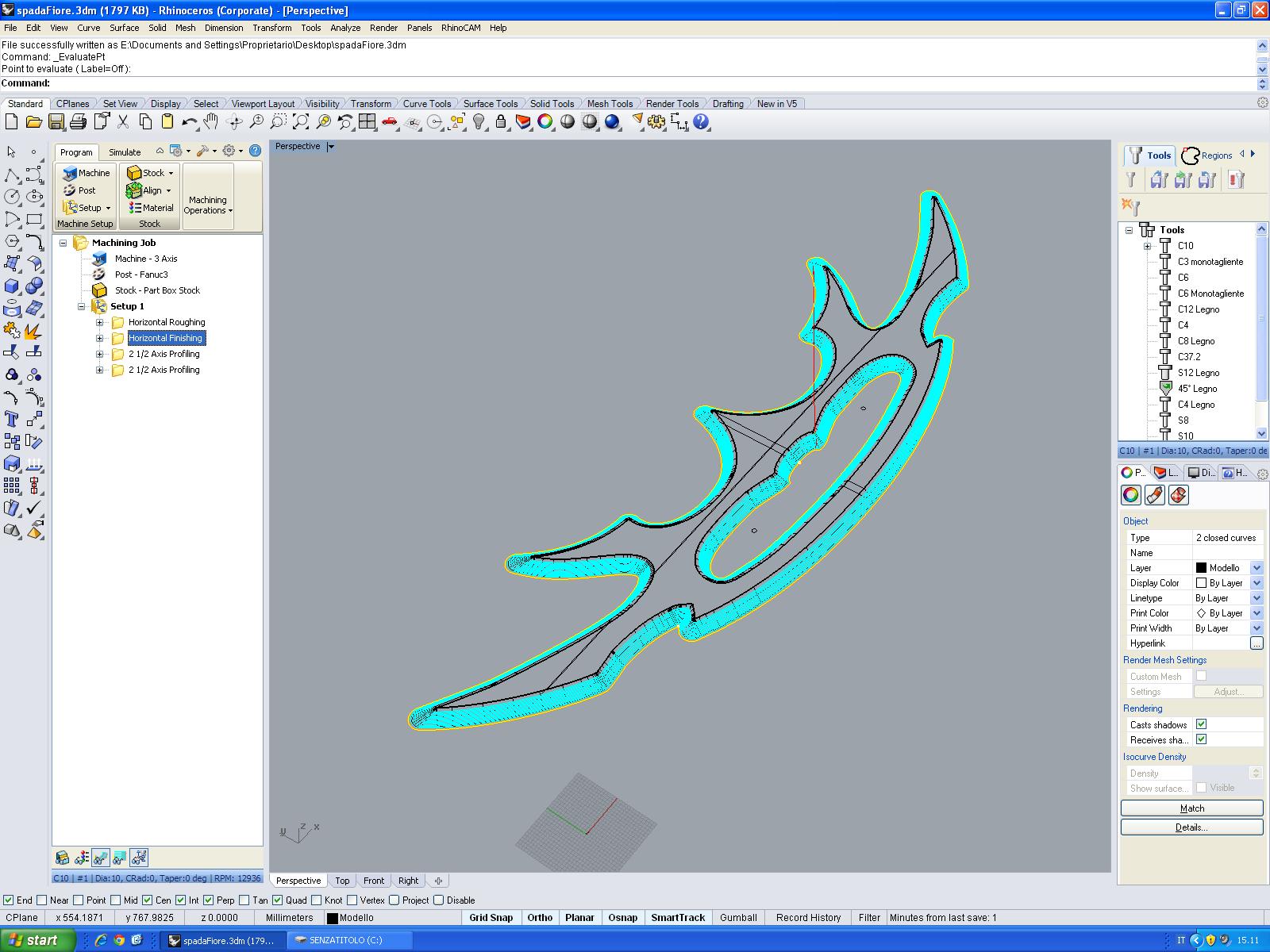This screenshot has height=952, width=1270.
Task: Expand the Horizontal Finishing operation node
Action: (x=99, y=338)
